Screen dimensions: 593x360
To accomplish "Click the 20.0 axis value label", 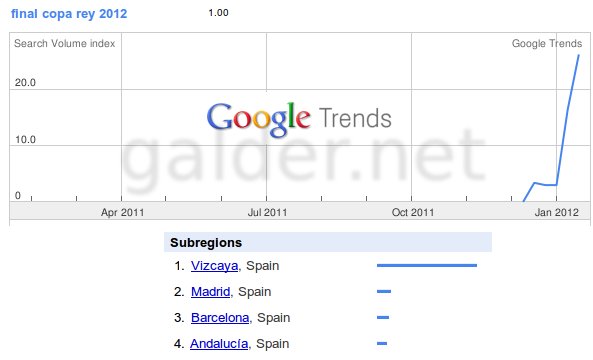I will pos(25,82).
